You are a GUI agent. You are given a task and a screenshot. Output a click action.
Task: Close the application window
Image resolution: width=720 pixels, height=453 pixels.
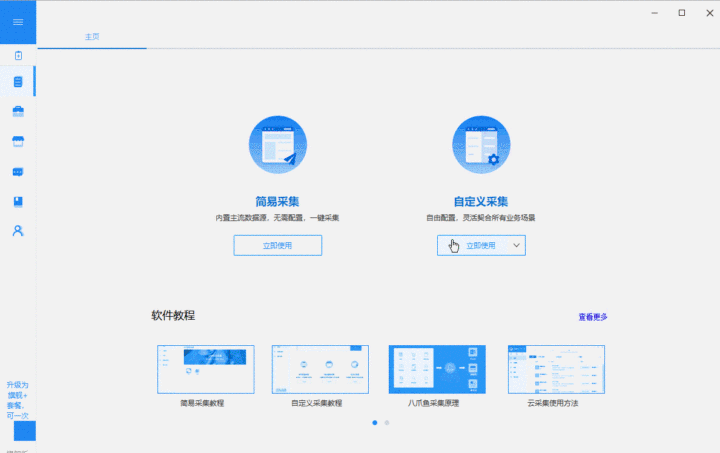(709, 13)
